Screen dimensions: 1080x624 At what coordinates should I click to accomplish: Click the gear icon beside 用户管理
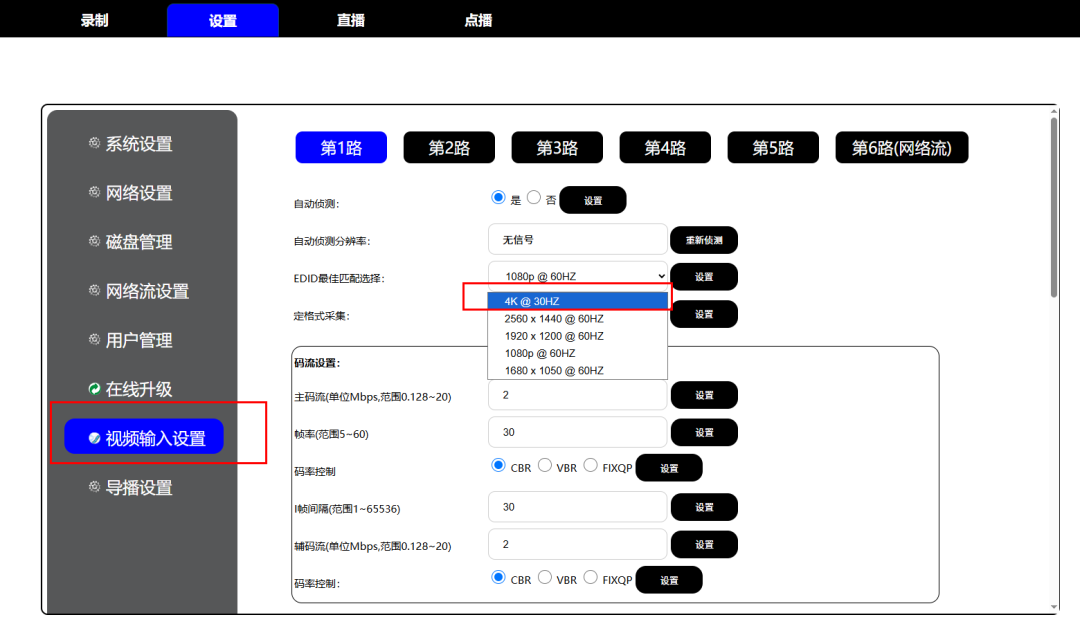click(96, 339)
